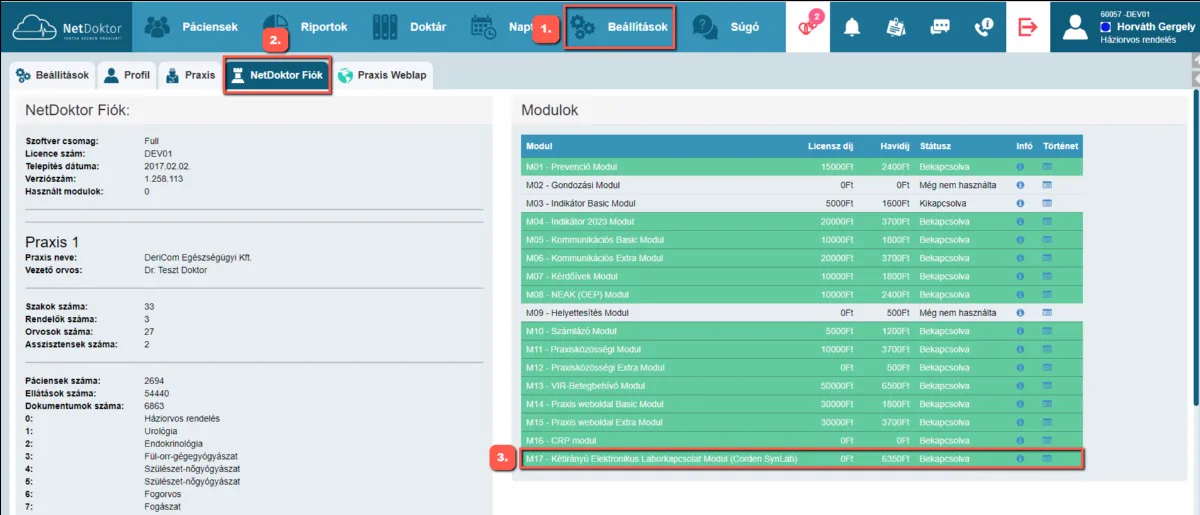Open the Horváth Gergely user profile

coord(1126,26)
